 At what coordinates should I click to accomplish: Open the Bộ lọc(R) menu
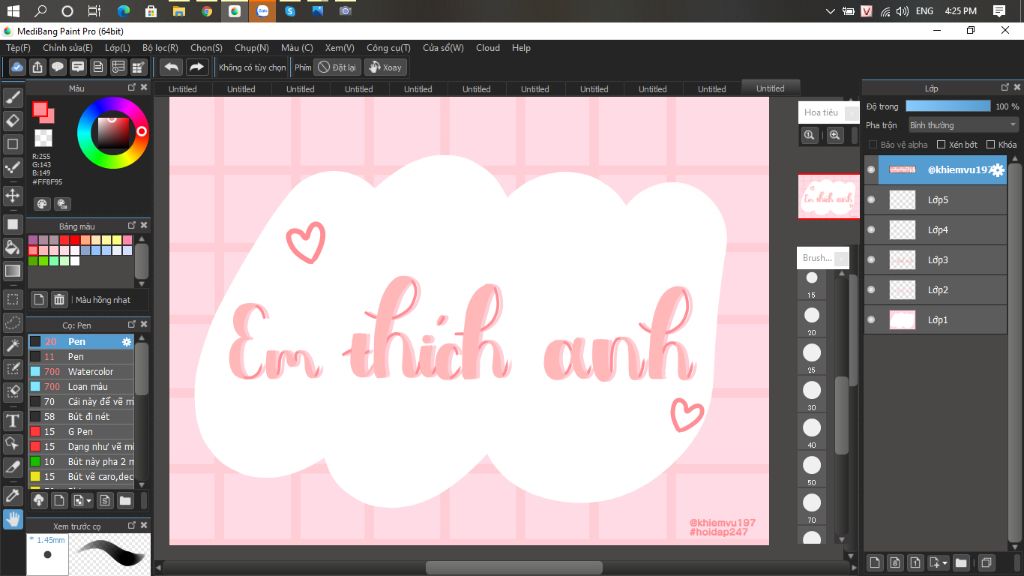[160, 47]
